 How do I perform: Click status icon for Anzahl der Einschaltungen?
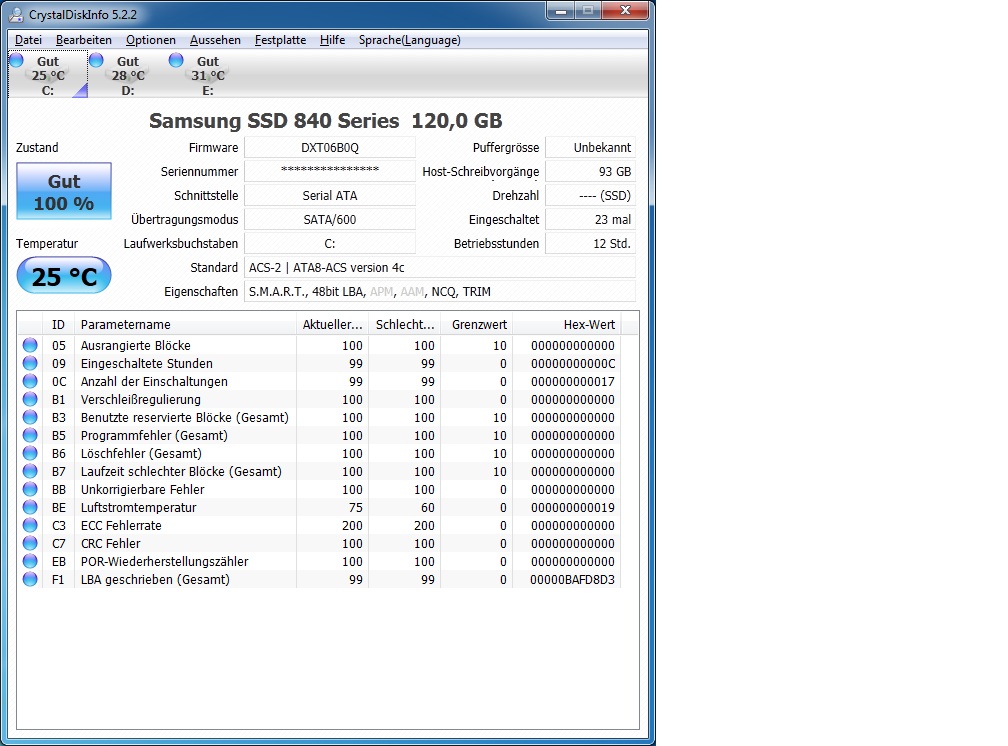(x=30, y=381)
